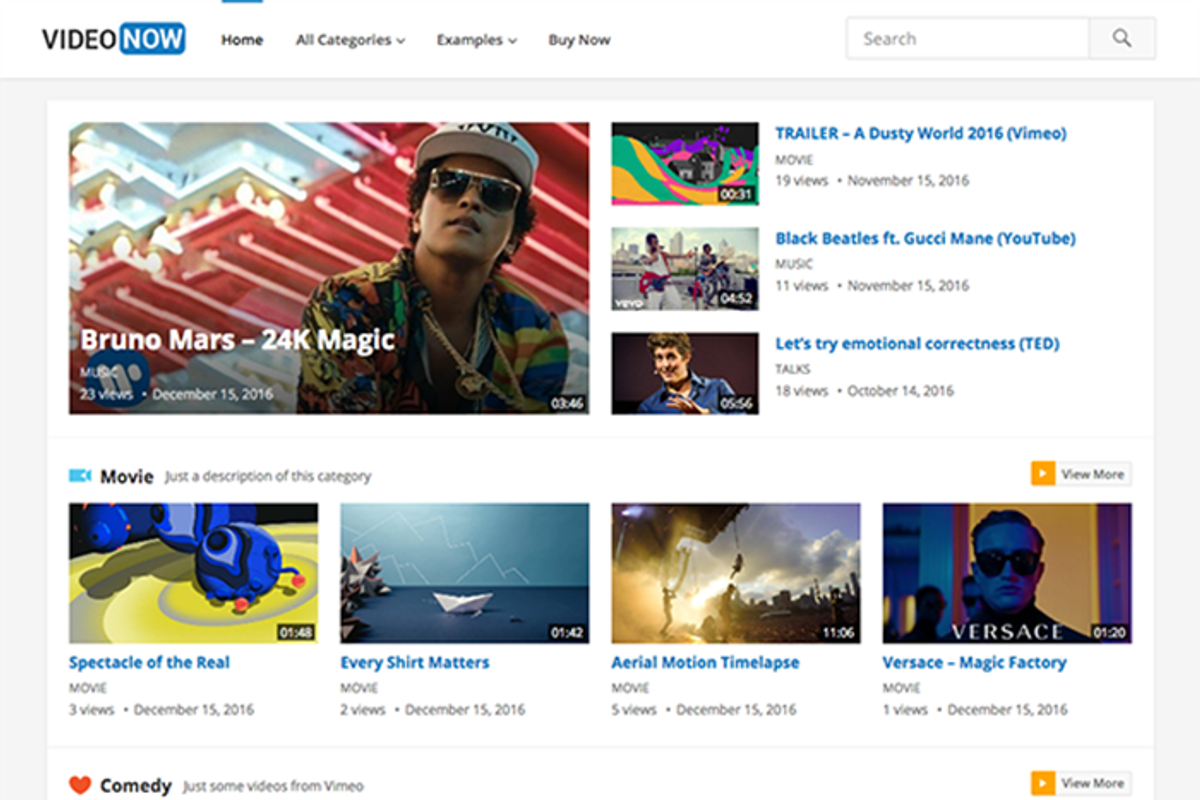1200x800 pixels.
Task: Open the Aerial Motion Timelapse thumbnail
Action: (736, 573)
